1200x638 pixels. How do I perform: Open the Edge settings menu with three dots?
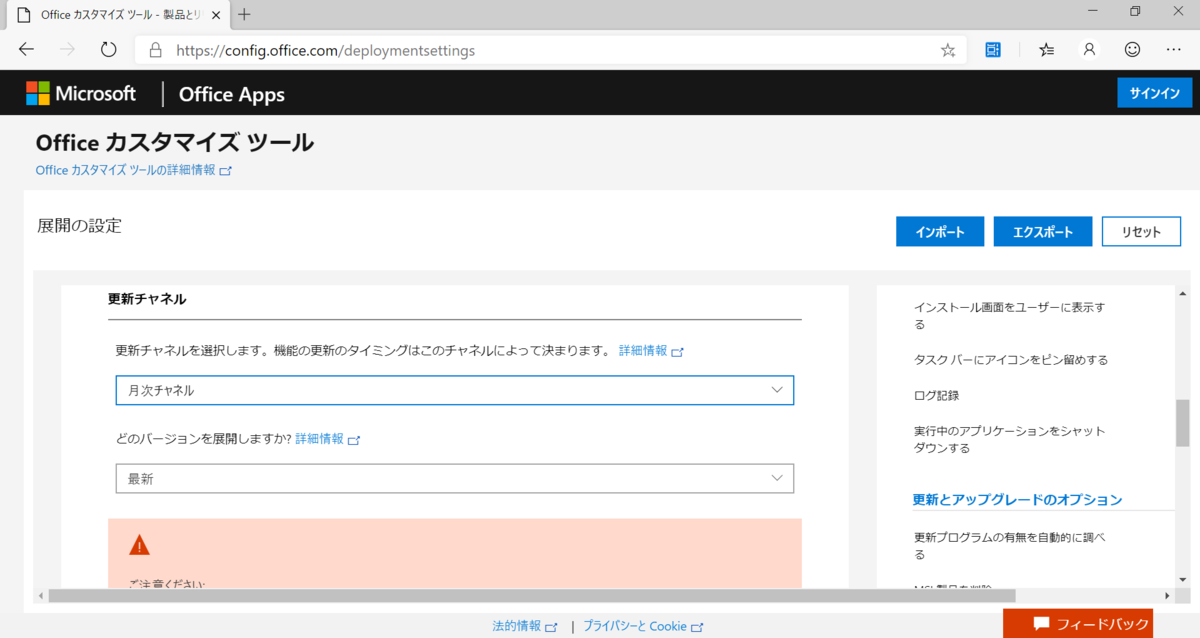coord(1173,49)
